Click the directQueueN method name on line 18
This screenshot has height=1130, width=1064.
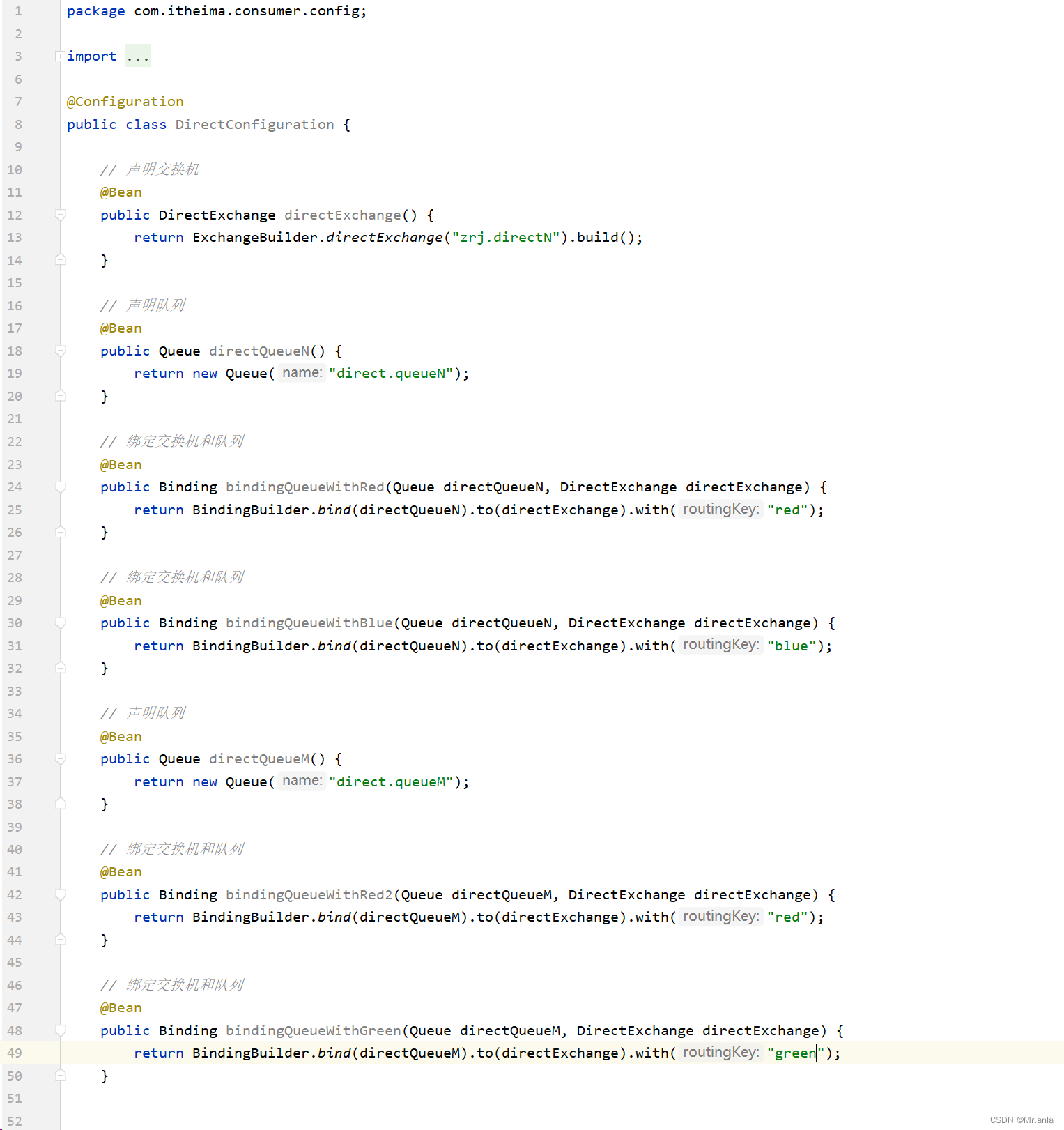[259, 351]
